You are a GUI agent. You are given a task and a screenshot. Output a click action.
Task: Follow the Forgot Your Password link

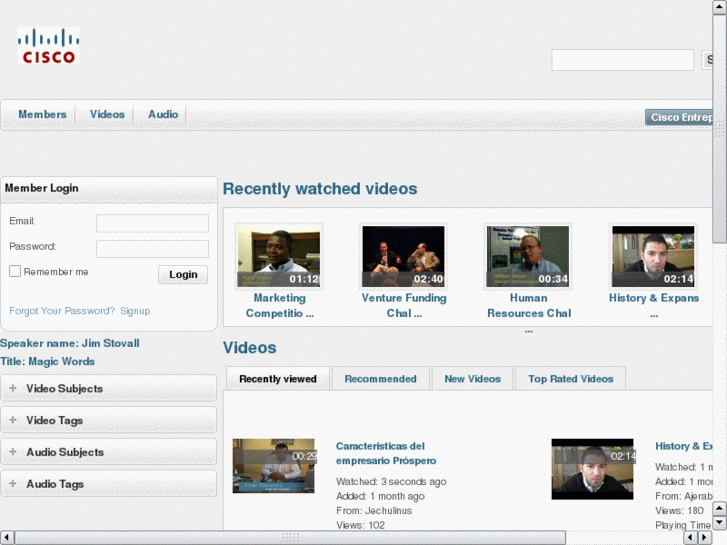pyautogui.click(x=62, y=311)
